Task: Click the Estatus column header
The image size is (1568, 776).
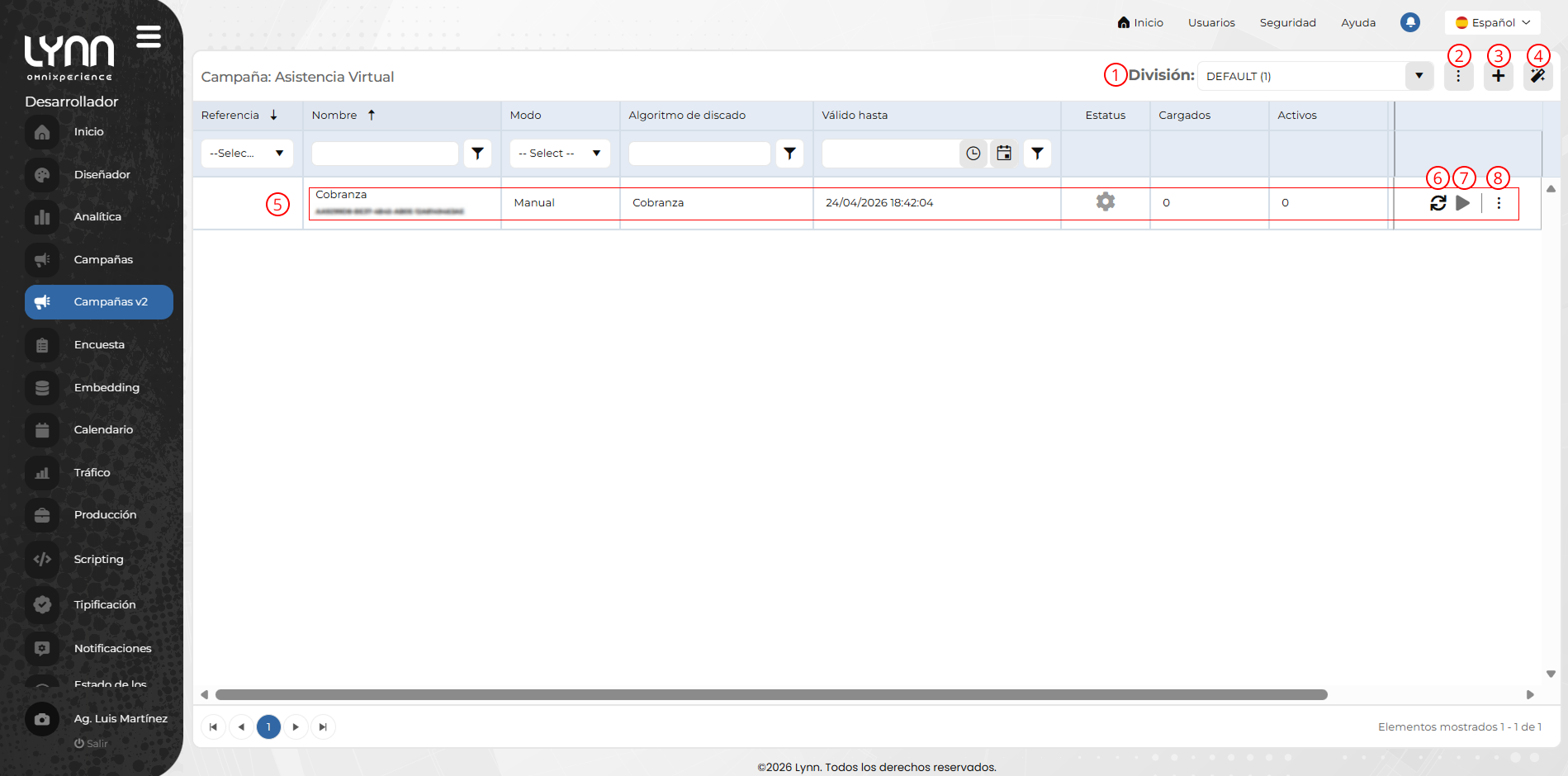Action: [x=1106, y=115]
